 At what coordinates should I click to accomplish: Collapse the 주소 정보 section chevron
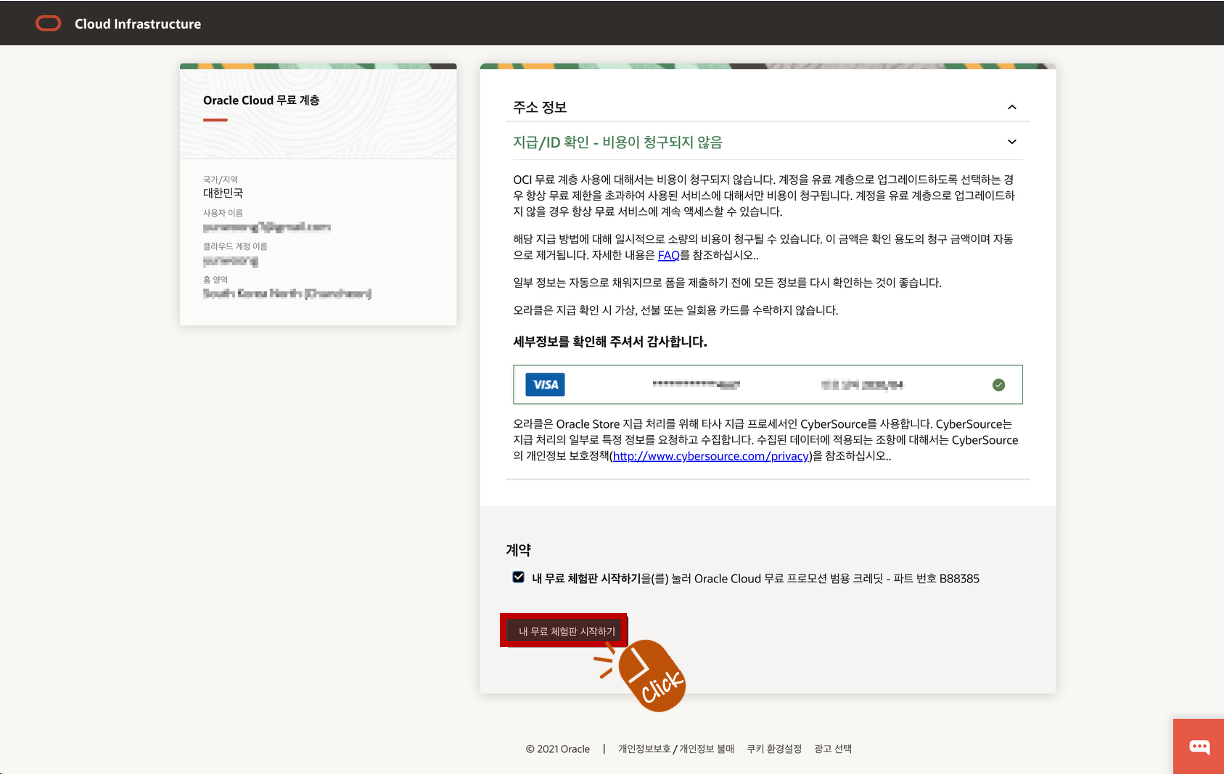[1012, 107]
